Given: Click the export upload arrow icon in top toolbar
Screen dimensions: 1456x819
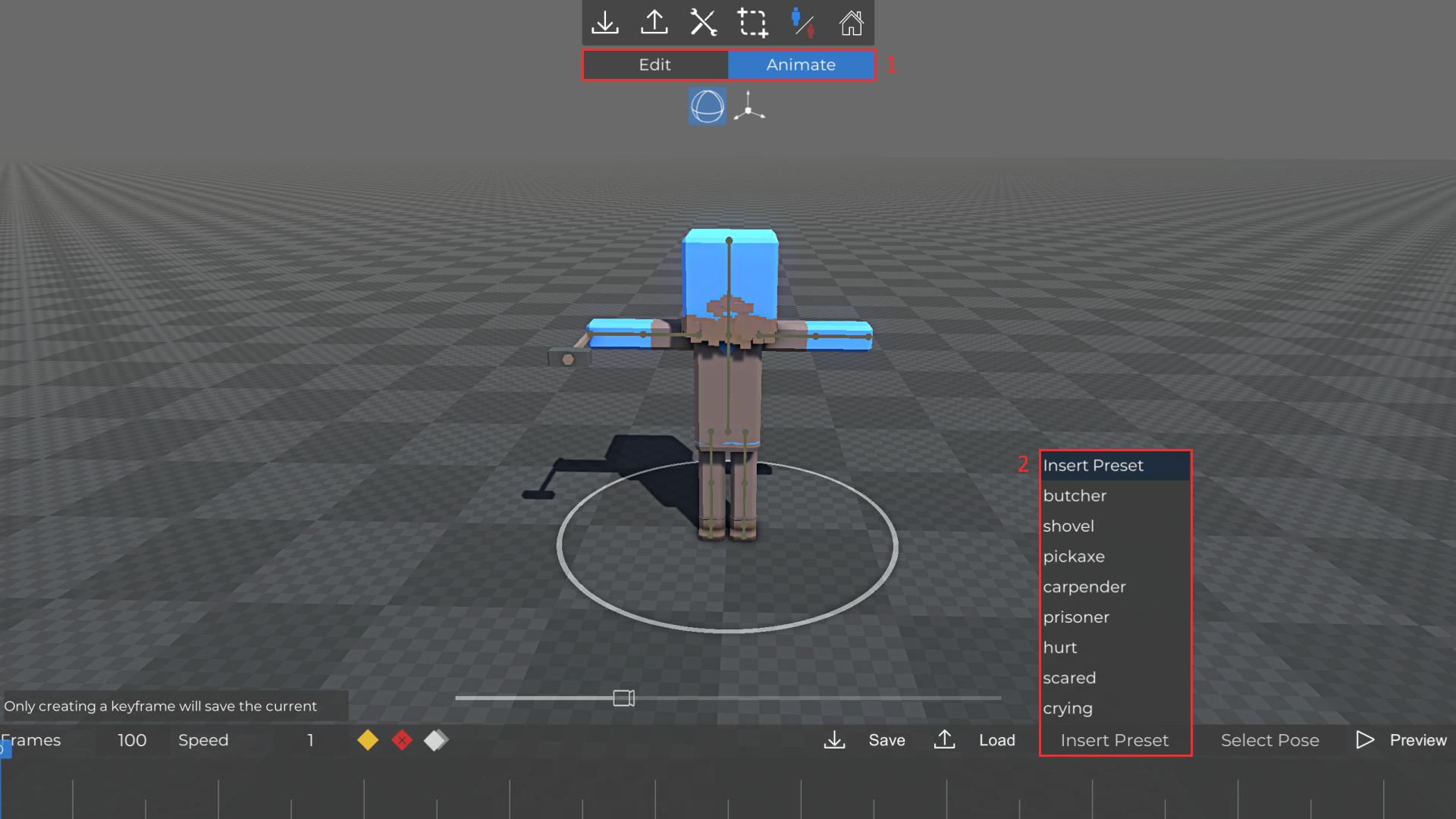Looking at the screenshot, I should pyautogui.click(x=654, y=23).
